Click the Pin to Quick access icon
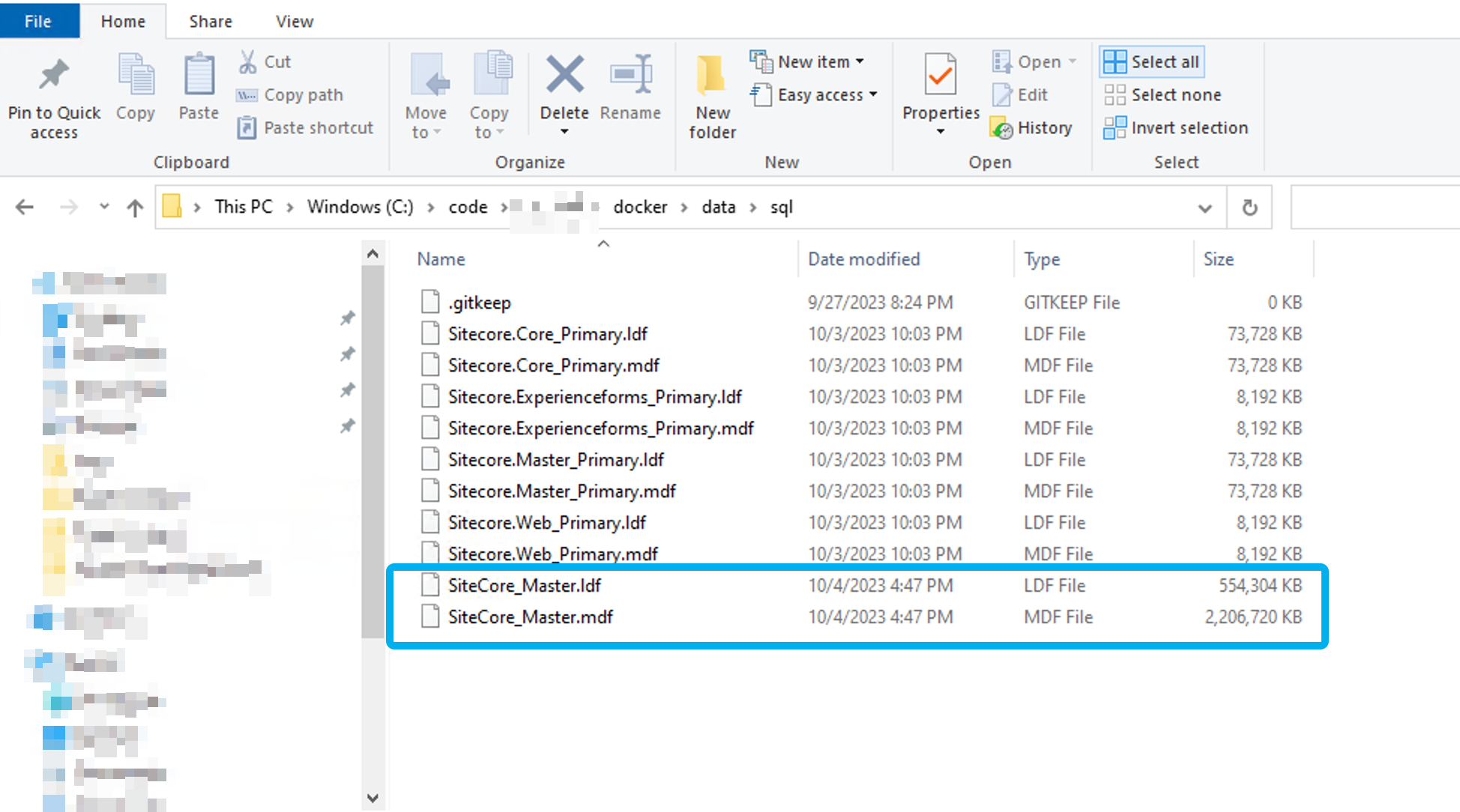This screenshot has height=812, width=1460. 54,75
